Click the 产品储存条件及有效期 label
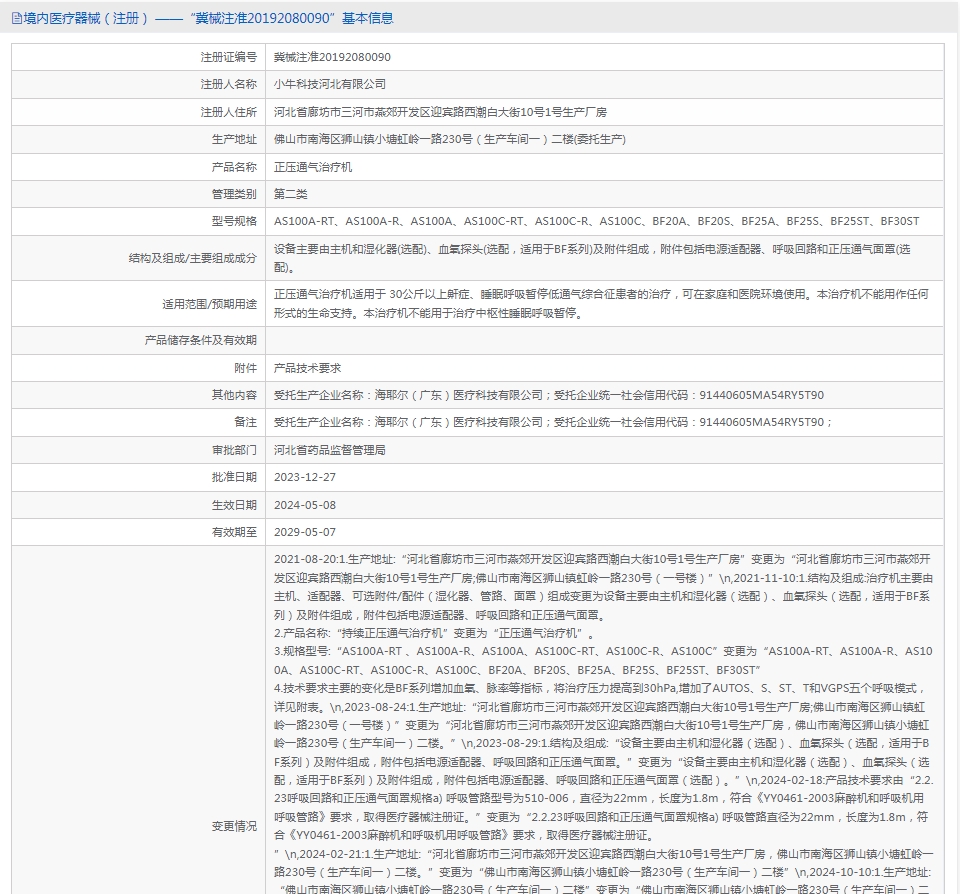Image resolution: width=960 pixels, height=894 pixels. click(200, 340)
